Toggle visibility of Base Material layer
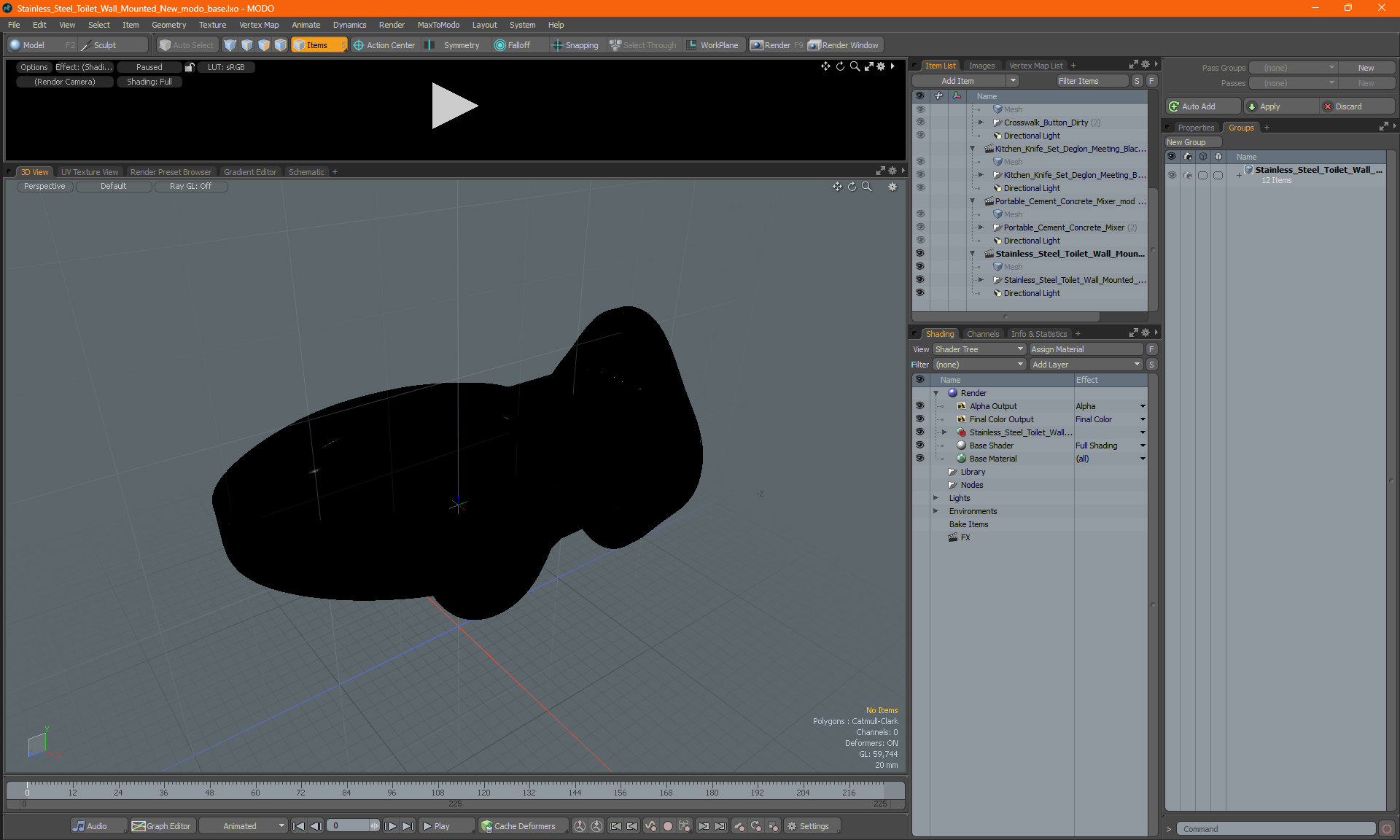The height and width of the screenshot is (840, 1400). (x=919, y=459)
